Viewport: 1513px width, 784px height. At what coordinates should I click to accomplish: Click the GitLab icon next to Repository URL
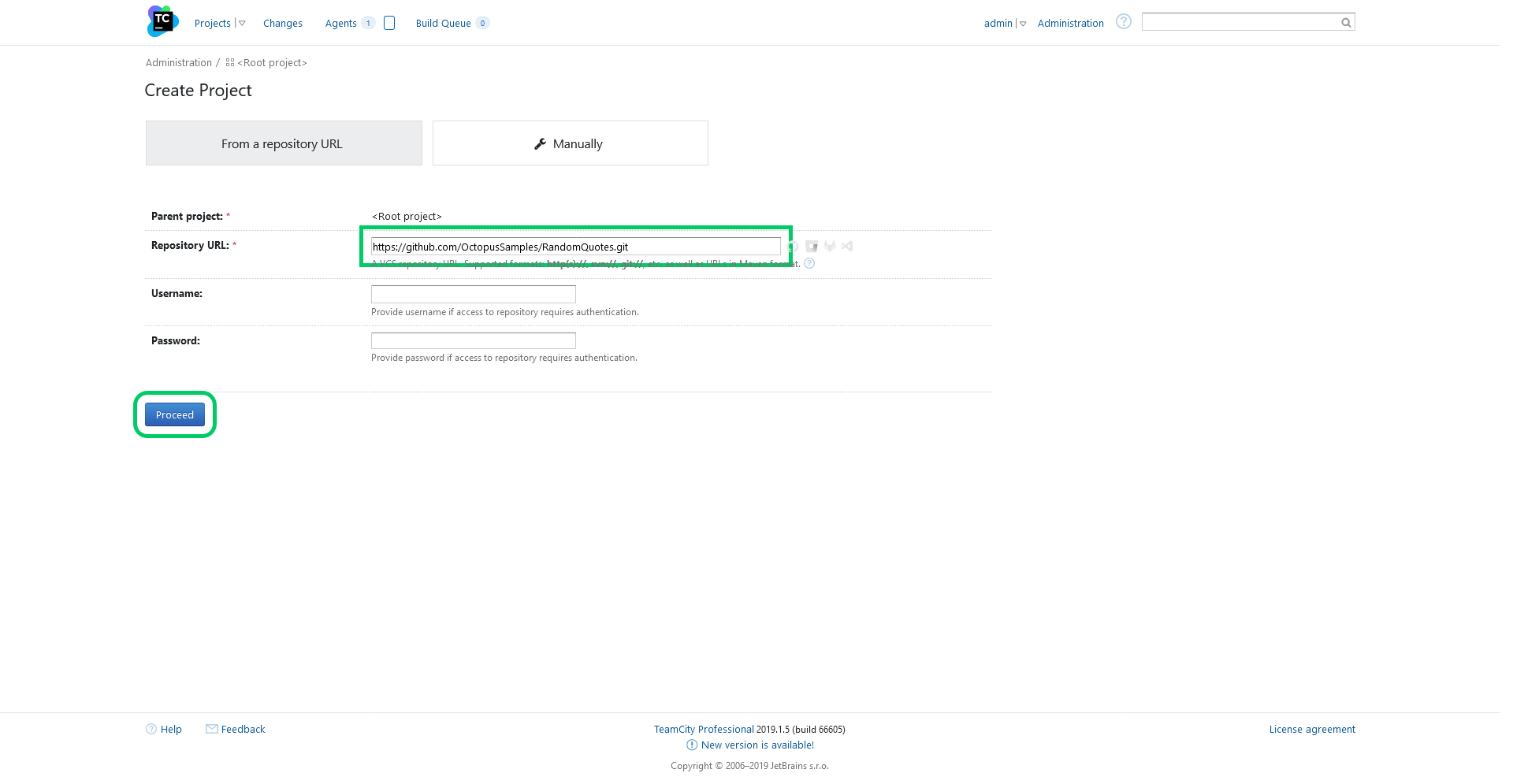(x=830, y=247)
